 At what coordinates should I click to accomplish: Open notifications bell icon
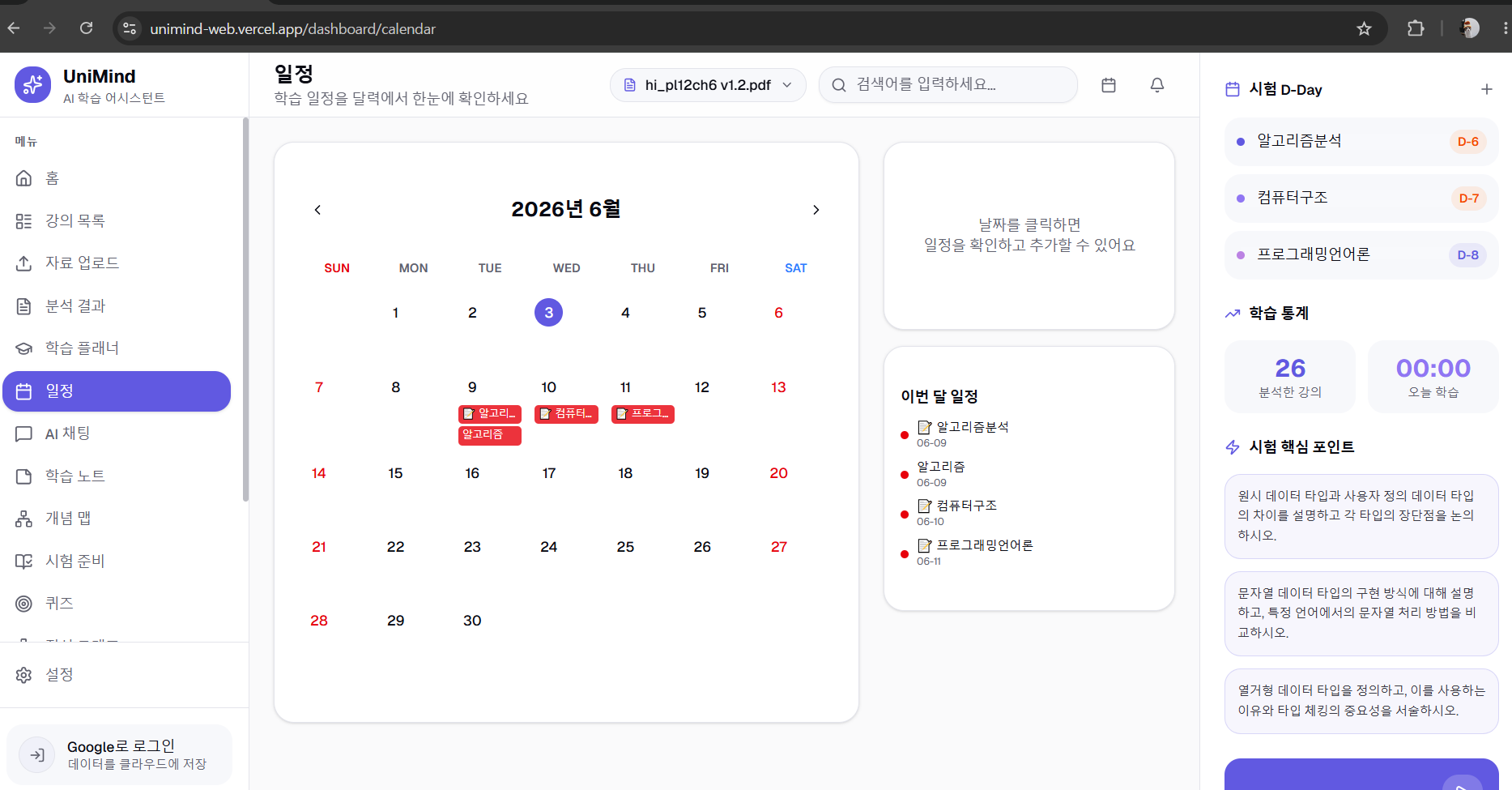point(1157,85)
